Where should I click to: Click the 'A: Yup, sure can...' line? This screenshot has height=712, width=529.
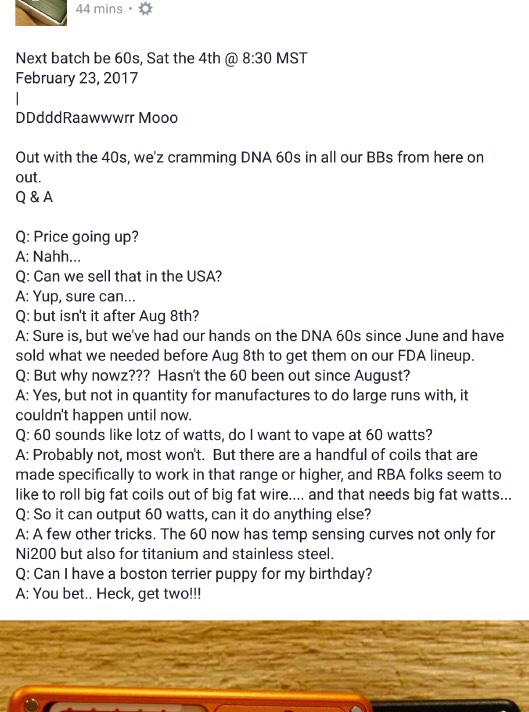click(x=75, y=297)
